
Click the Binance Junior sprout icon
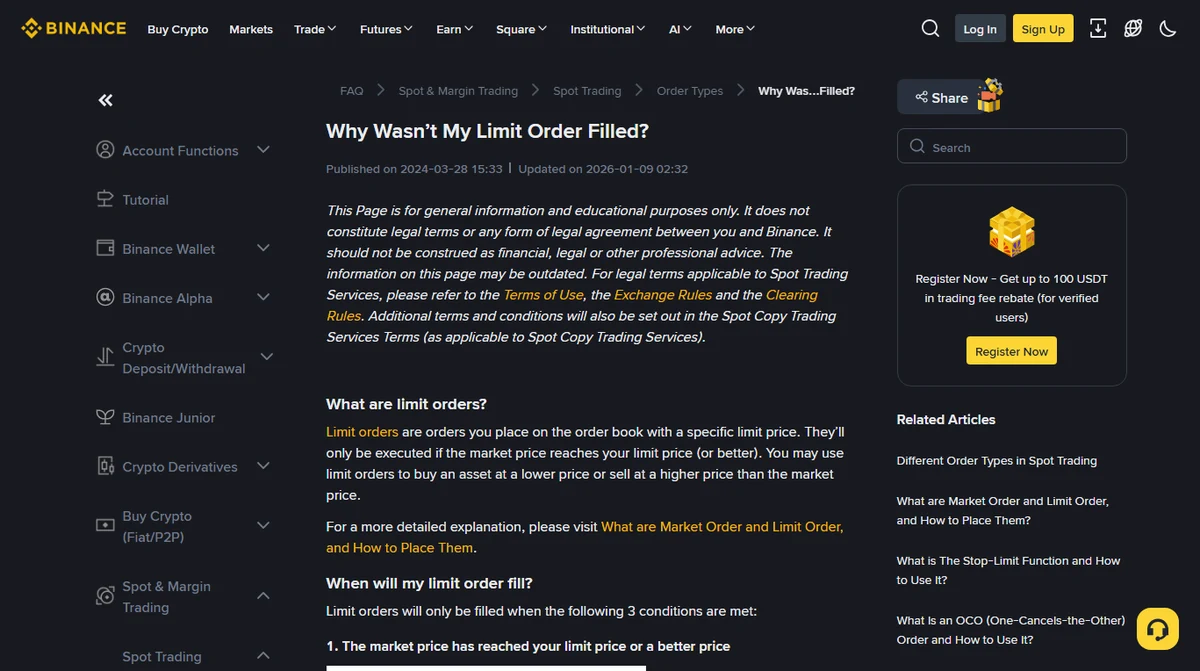[105, 417]
